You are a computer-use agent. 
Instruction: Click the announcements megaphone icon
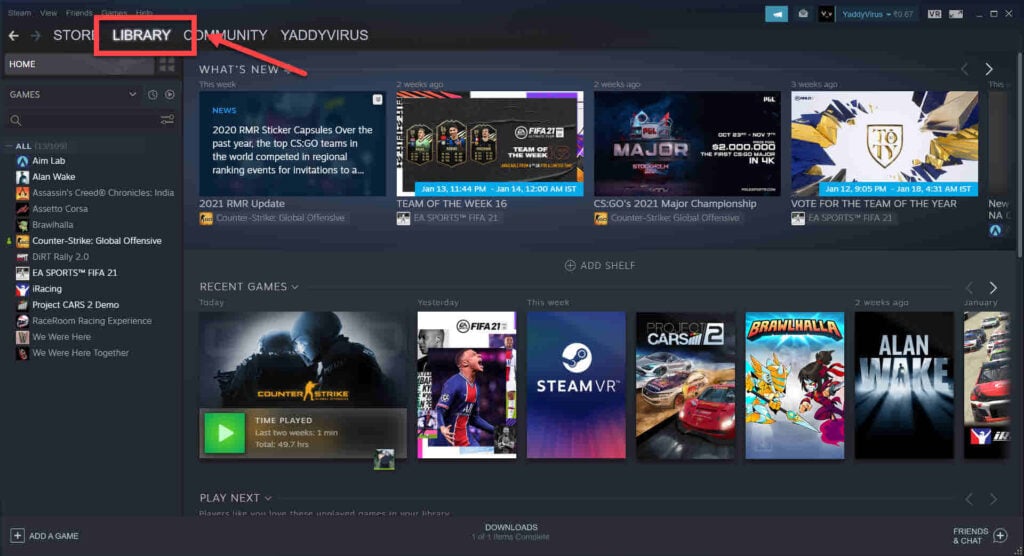[776, 14]
